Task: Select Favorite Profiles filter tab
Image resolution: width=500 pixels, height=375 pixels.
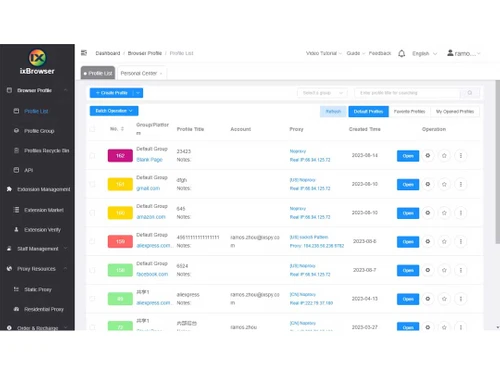Action: [409, 111]
